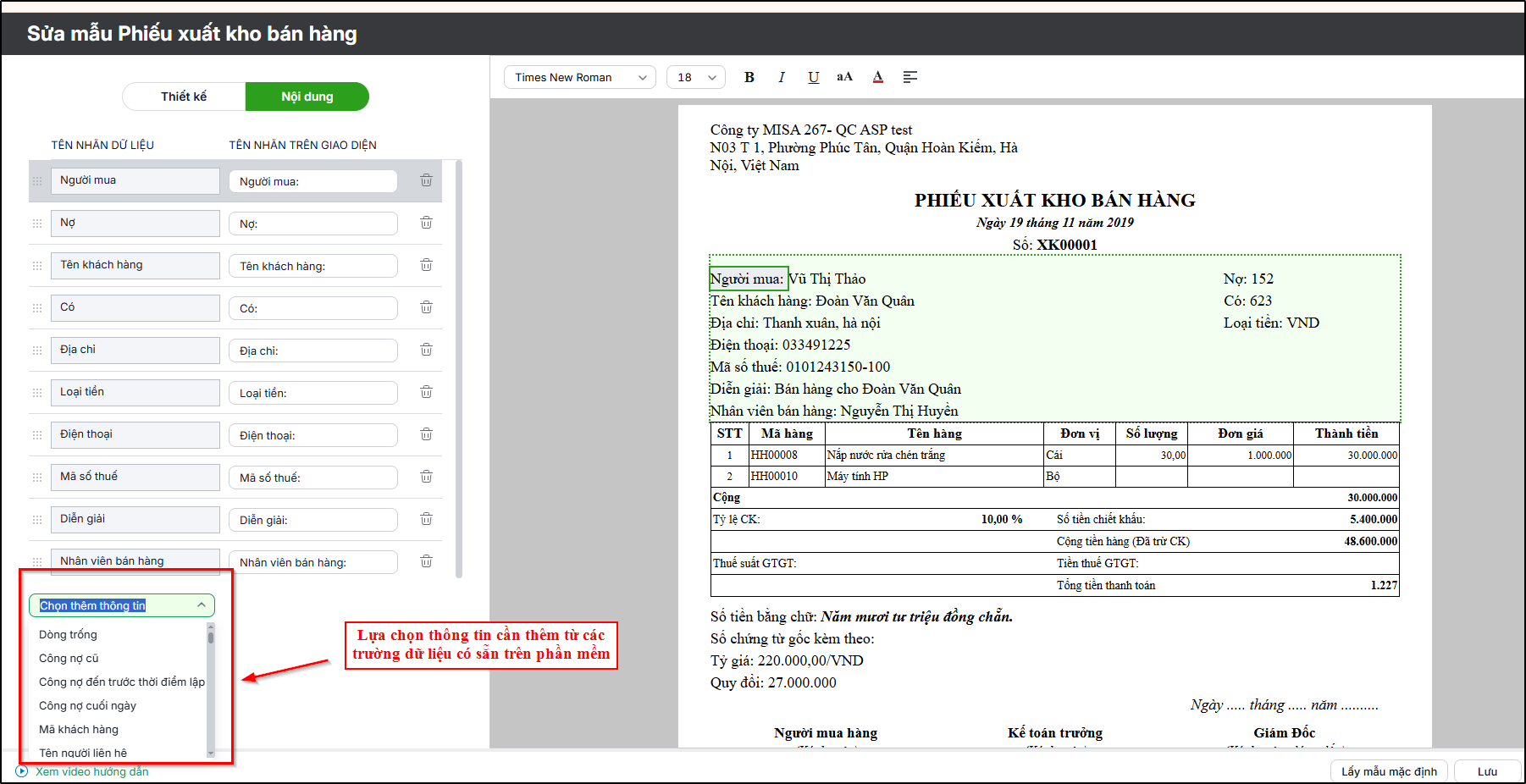Click drag handle of Địa chỉ row
This screenshot has height=784, width=1526.
(x=37, y=351)
